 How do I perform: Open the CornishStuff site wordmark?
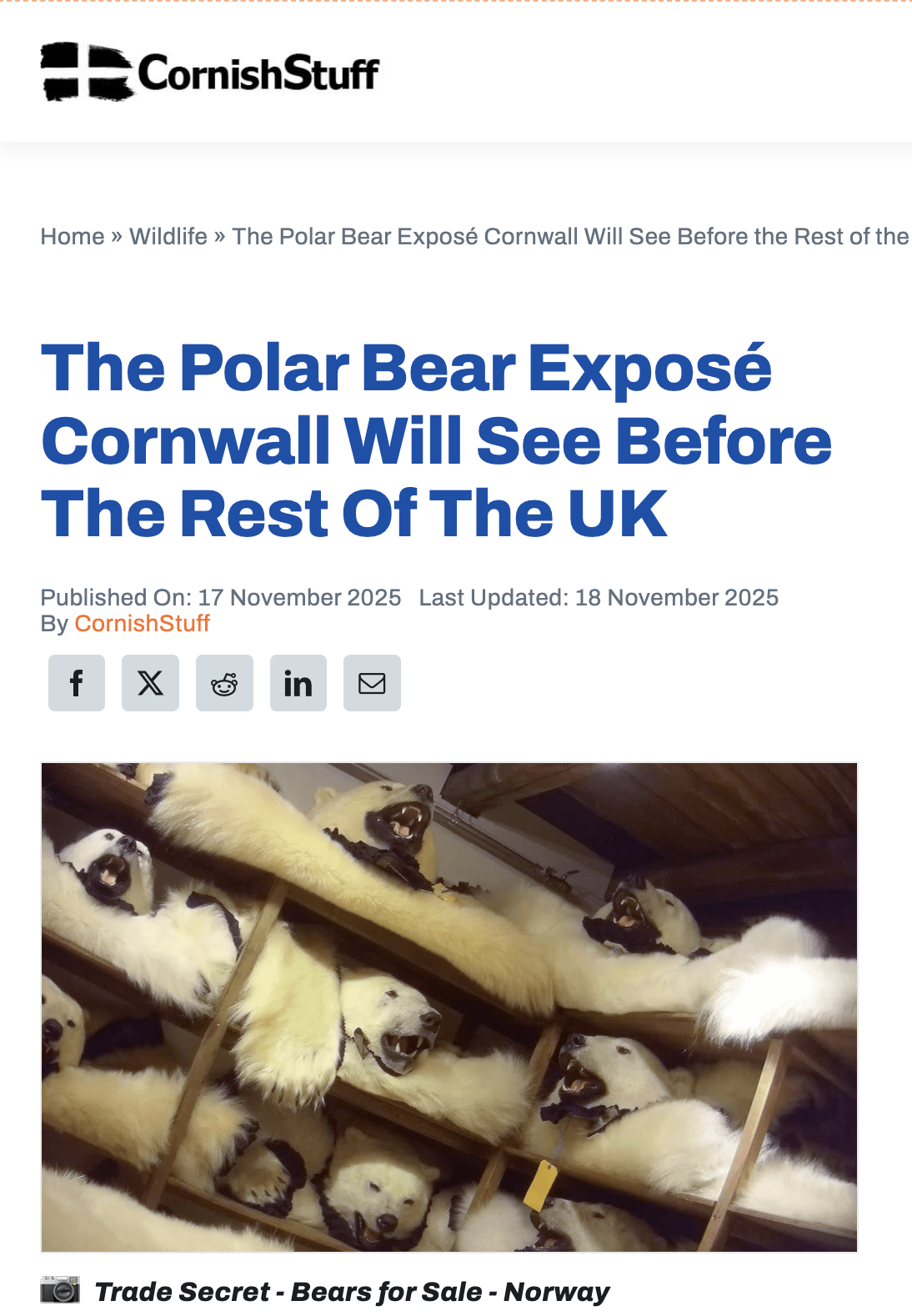pos(258,73)
